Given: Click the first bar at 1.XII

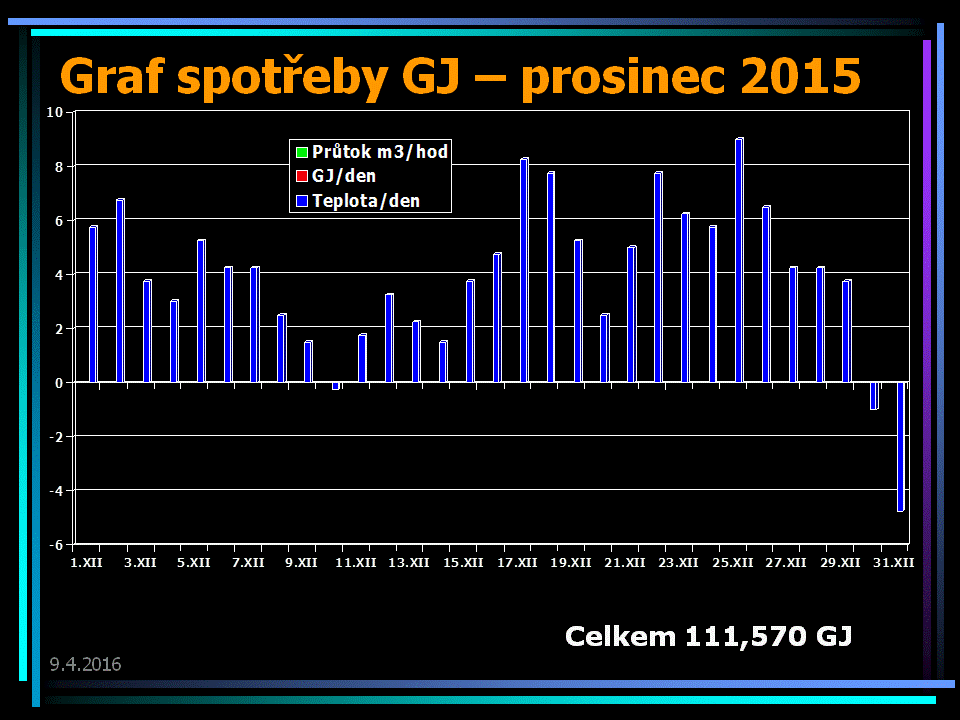Looking at the screenshot, I should 93,304.
